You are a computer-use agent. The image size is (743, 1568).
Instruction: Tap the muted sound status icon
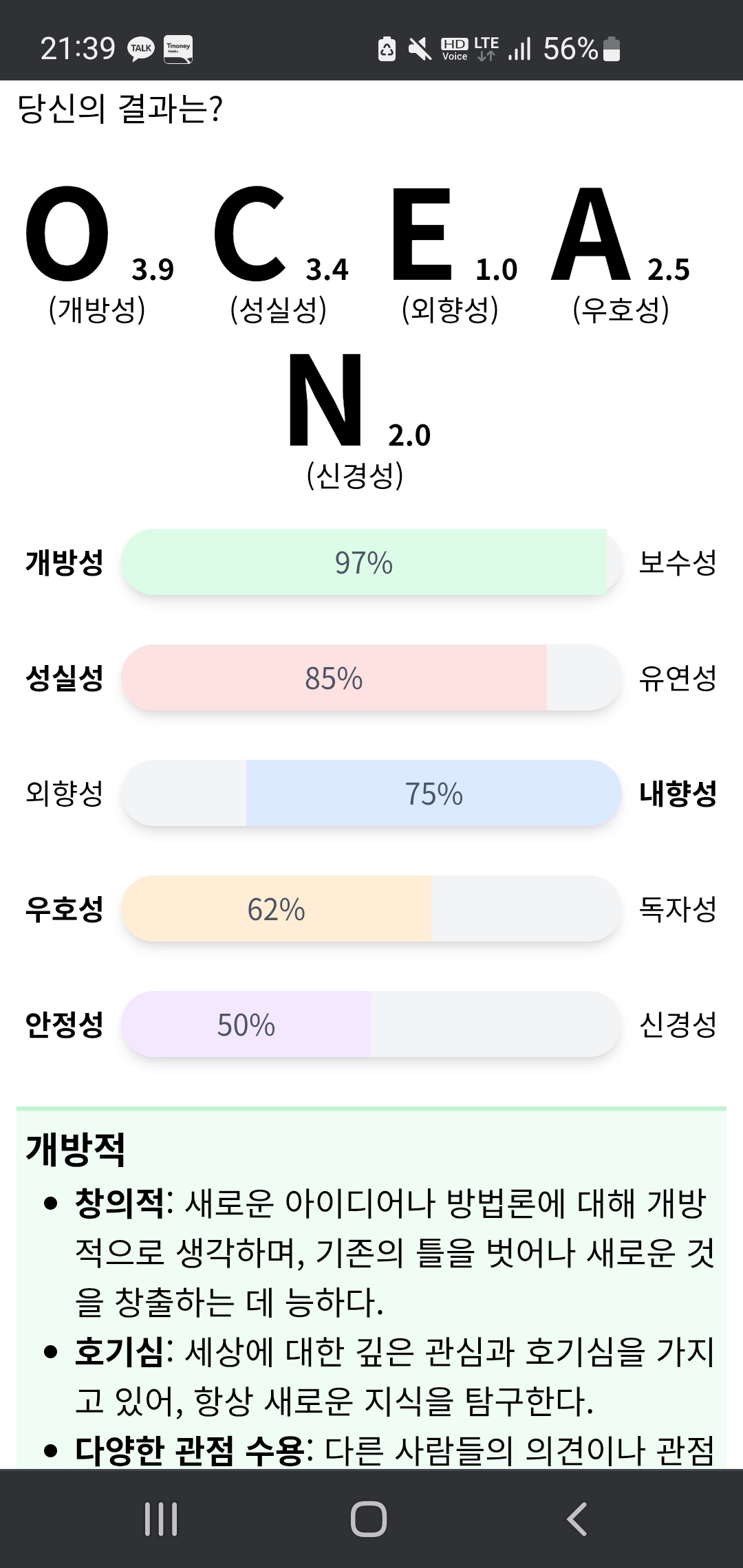(x=419, y=49)
